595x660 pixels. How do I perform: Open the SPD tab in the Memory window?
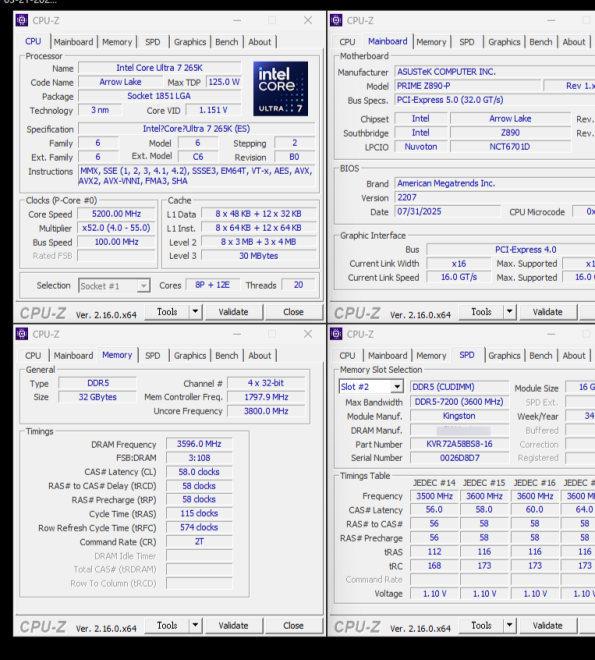[x=153, y=356]
